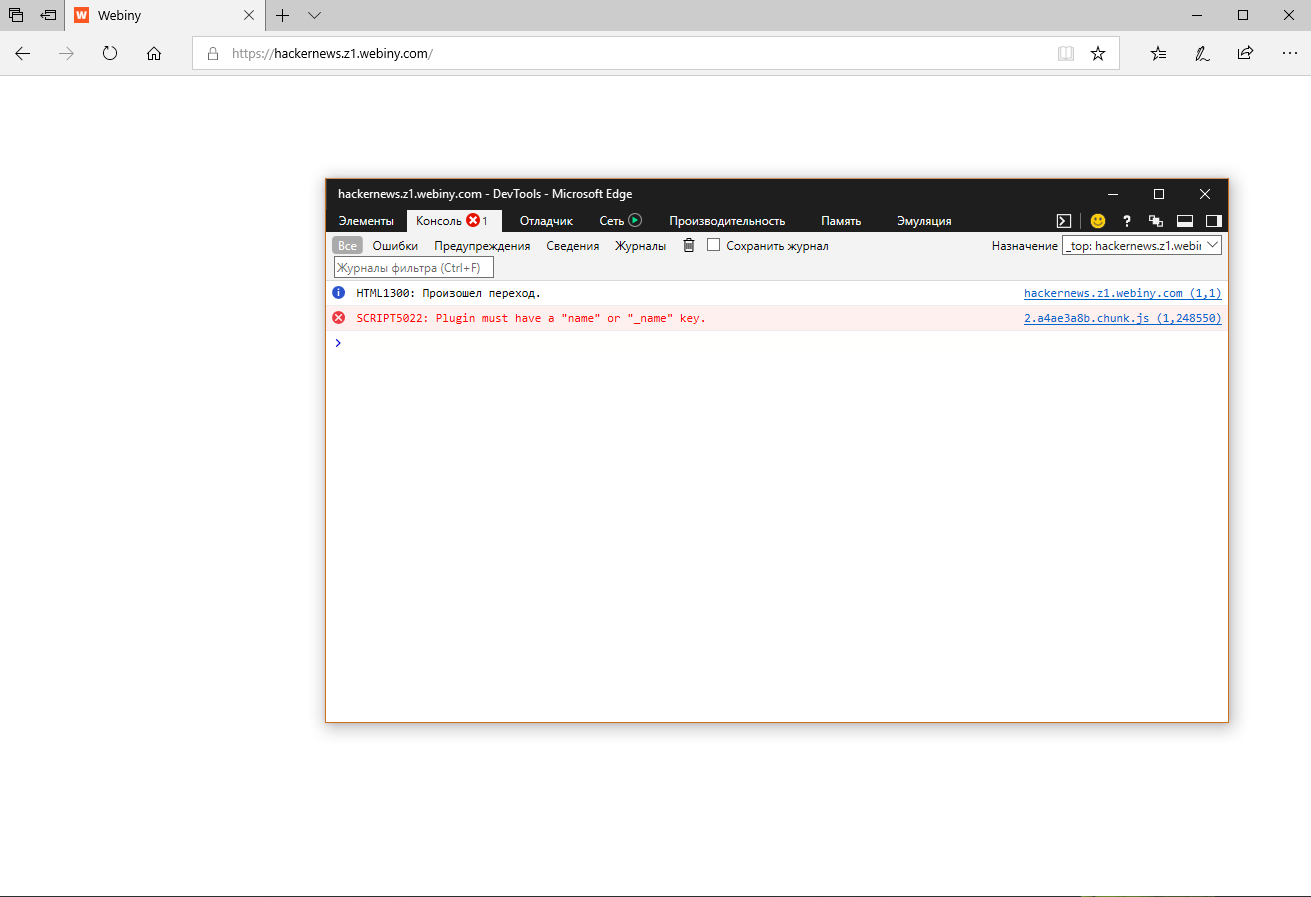Switch to the Отладчик tab

[x=545, y=220]
